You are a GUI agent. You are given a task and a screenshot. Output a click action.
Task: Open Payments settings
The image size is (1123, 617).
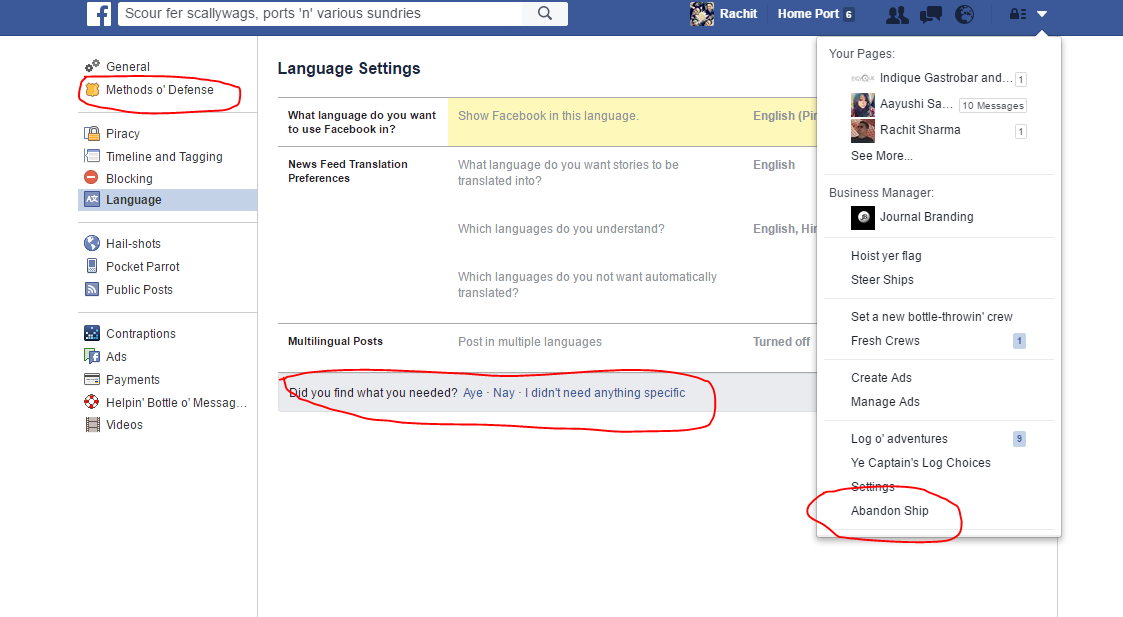[x=132, y=380]
